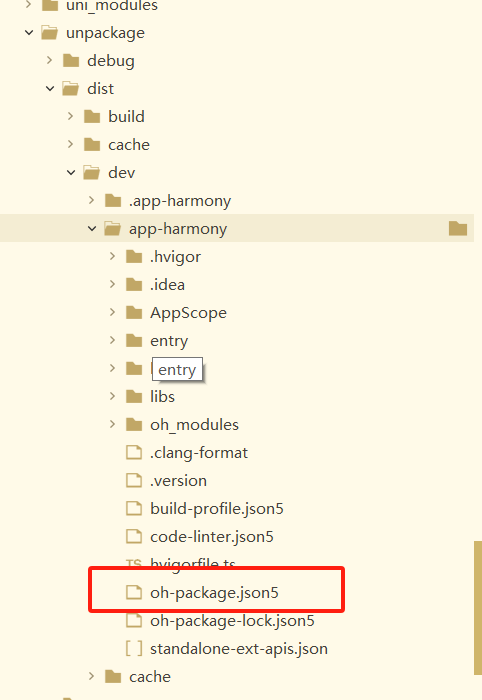Click the TS icon of hvigorfile.ts
The height and width of the screenshot is (700, 482).
click(x=133, y=563)
